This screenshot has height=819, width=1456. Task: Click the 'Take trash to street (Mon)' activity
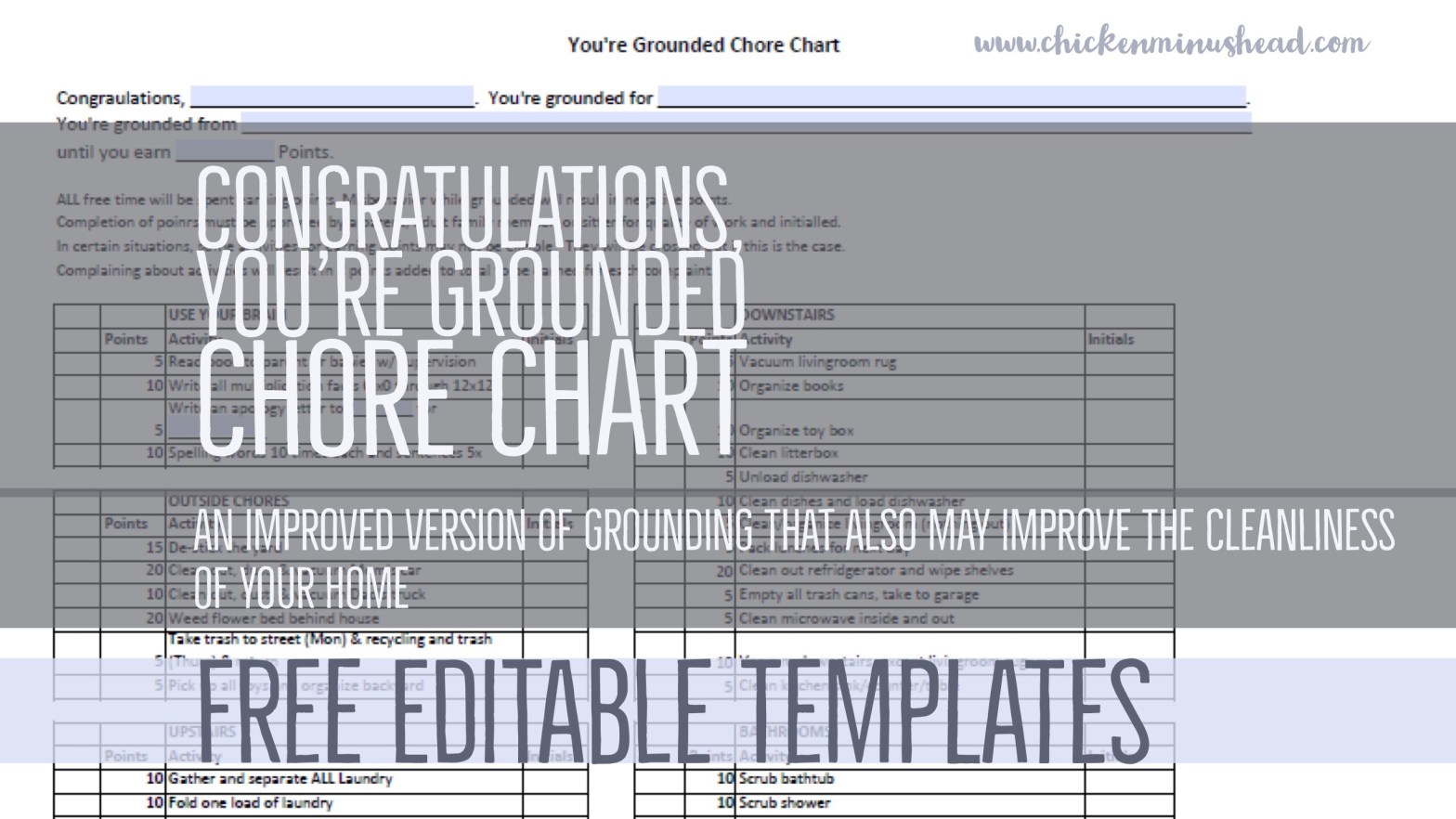point(330,639)
